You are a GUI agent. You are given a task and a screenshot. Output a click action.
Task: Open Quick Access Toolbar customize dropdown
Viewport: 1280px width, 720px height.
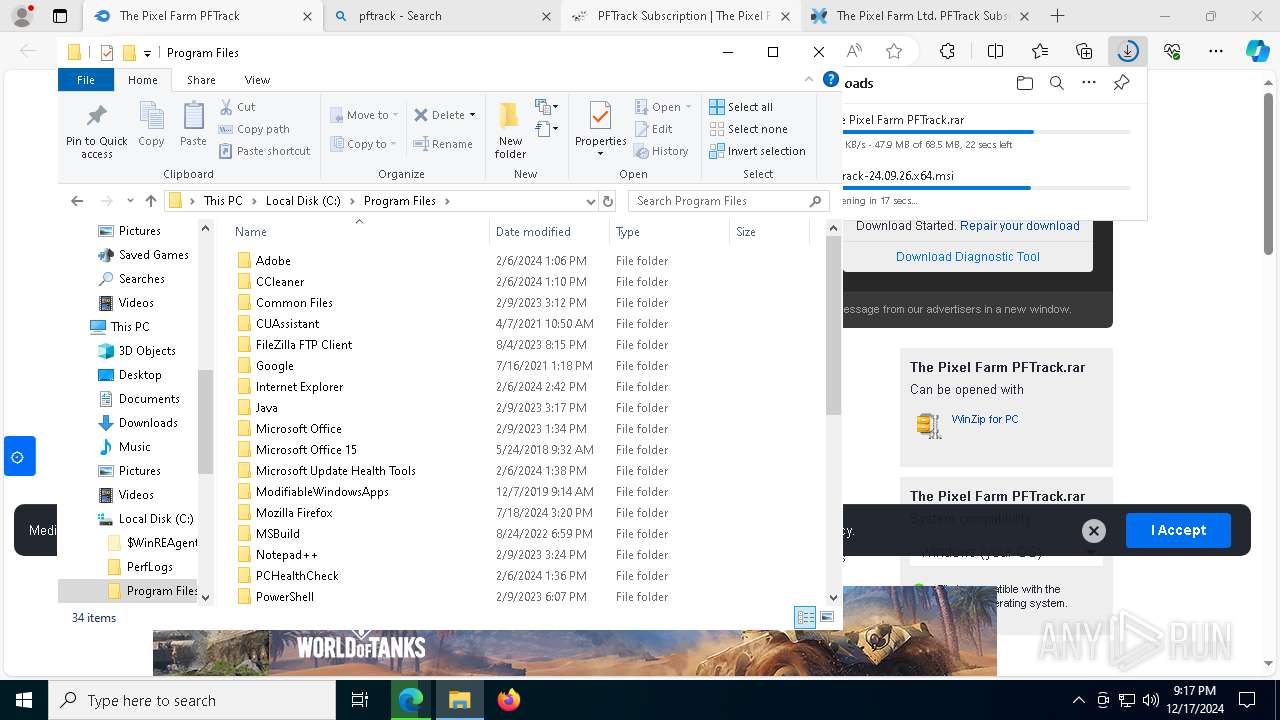click(x=148, y=53)
